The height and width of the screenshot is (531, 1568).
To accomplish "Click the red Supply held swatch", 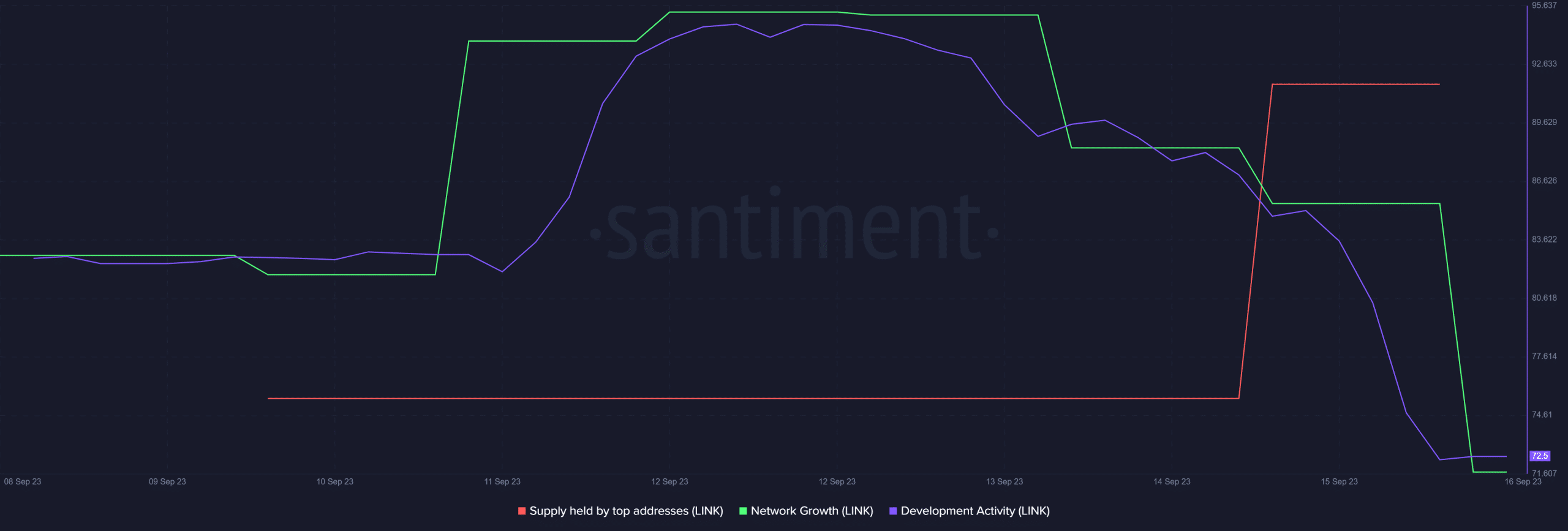I will (x=521, y=511).
